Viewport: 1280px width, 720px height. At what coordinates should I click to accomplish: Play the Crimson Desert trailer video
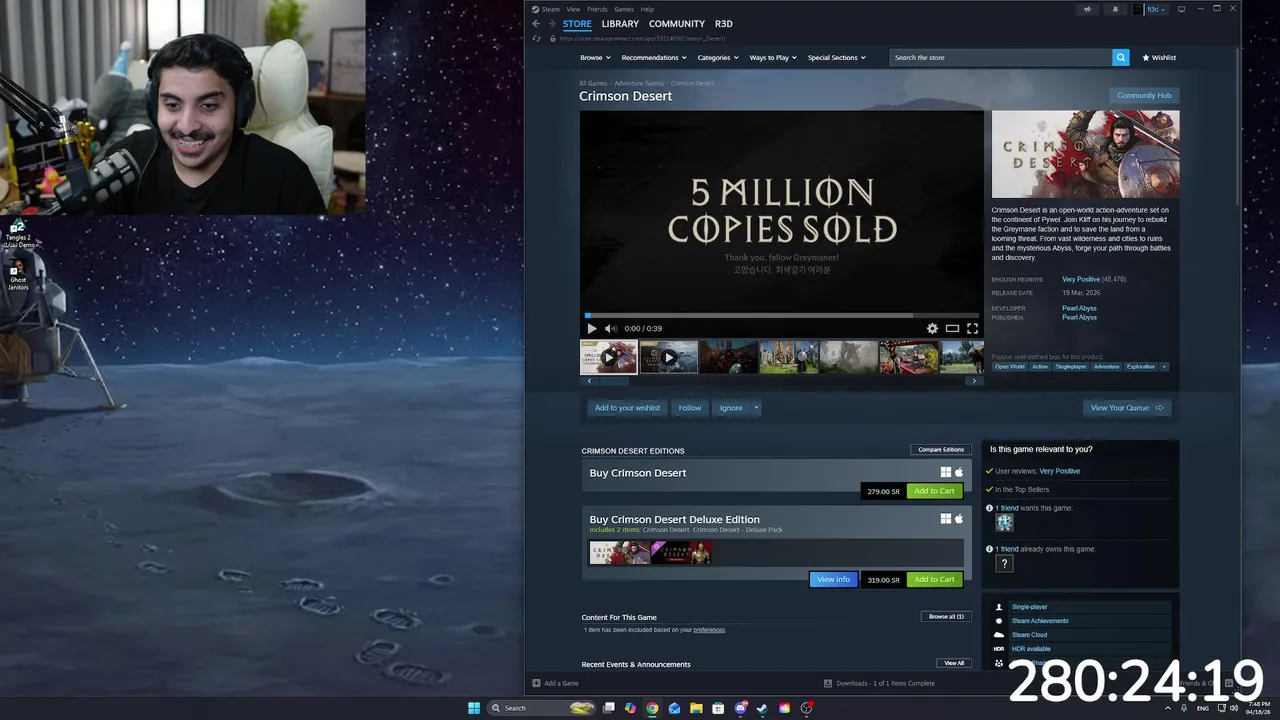click(591, 328)
